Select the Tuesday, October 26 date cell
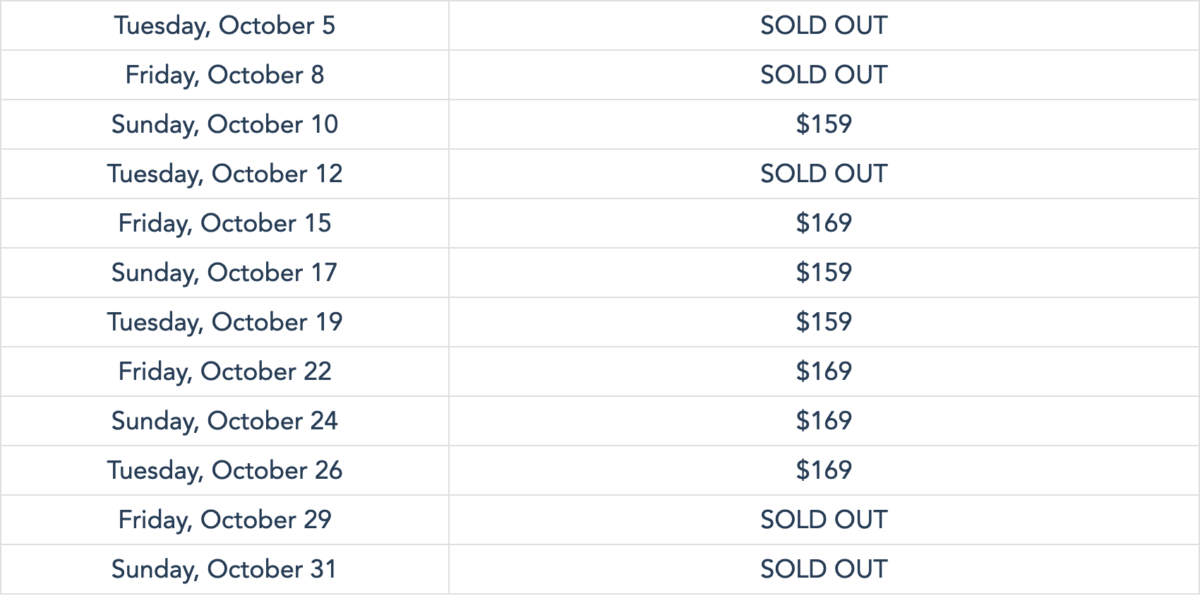The width and height of the screenshot is (1200, 596). (x=225, y=470)
